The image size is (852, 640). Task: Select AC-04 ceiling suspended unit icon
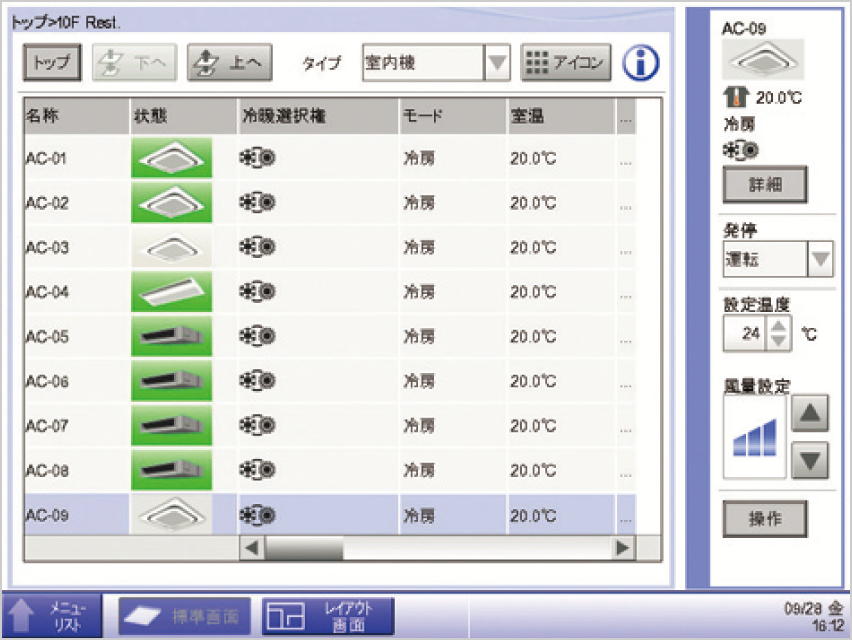(172, 292)
